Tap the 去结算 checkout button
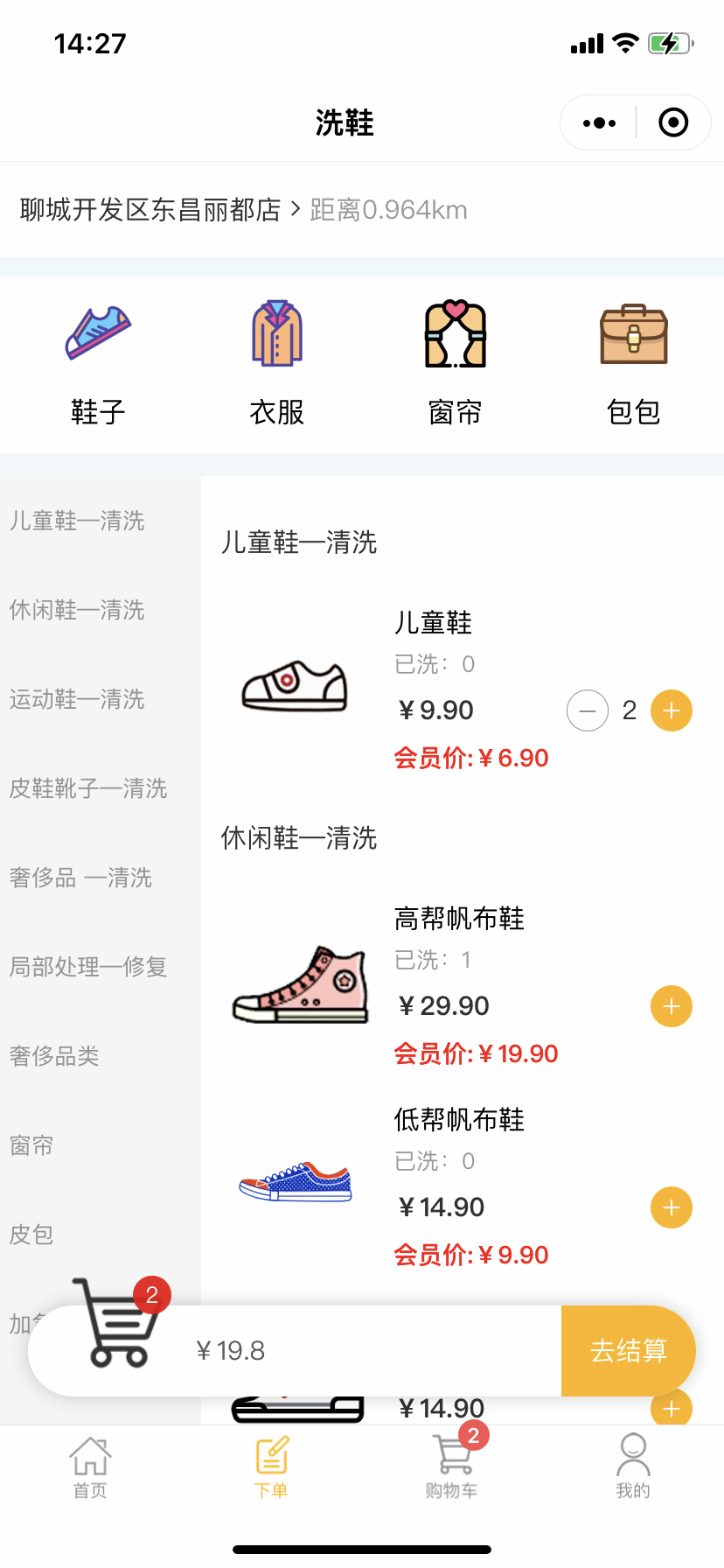The height and width of the screenshot is (1568, 724). (x=628, y=1351)
